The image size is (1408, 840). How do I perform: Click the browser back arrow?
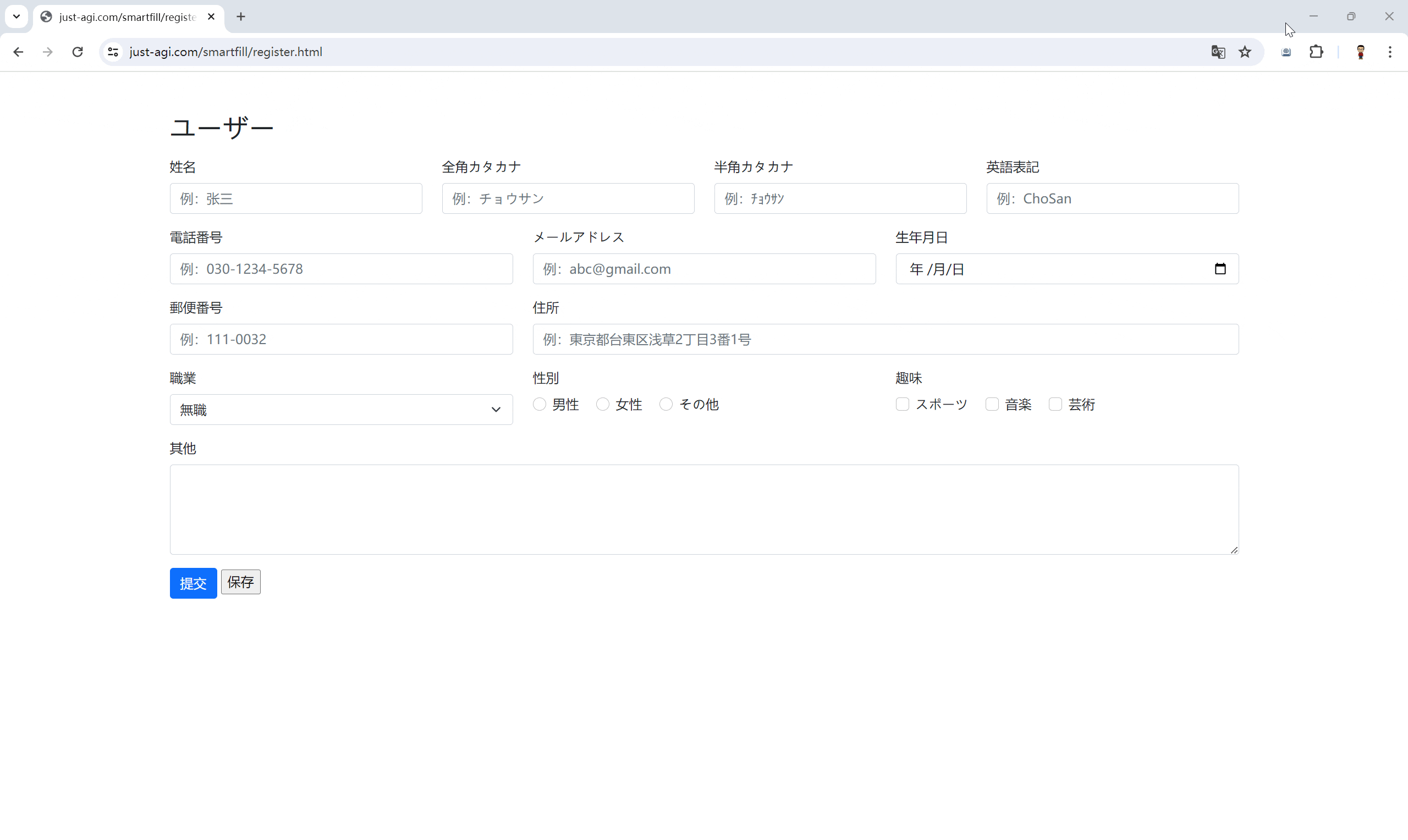18,52
